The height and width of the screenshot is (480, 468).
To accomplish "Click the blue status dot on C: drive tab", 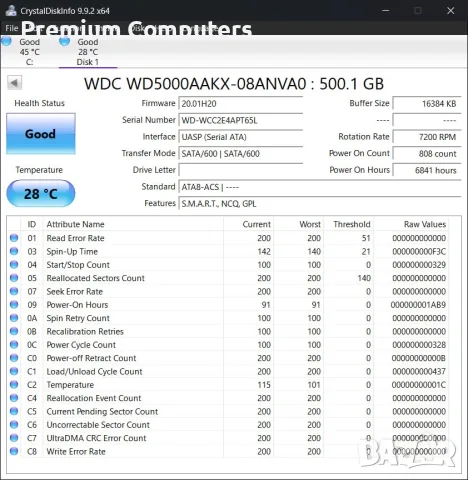I will pos(7,41).
